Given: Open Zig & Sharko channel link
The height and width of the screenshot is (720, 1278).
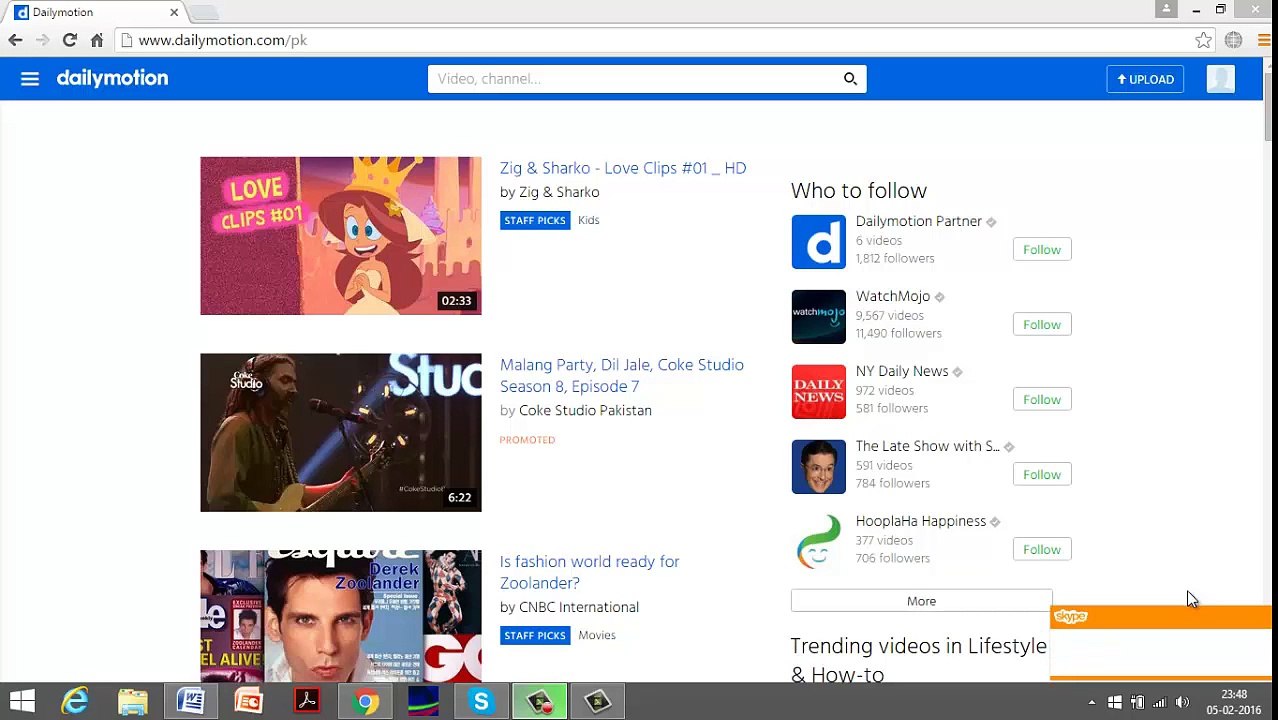Looking at the screenshot, I should [x=559, y=192].
